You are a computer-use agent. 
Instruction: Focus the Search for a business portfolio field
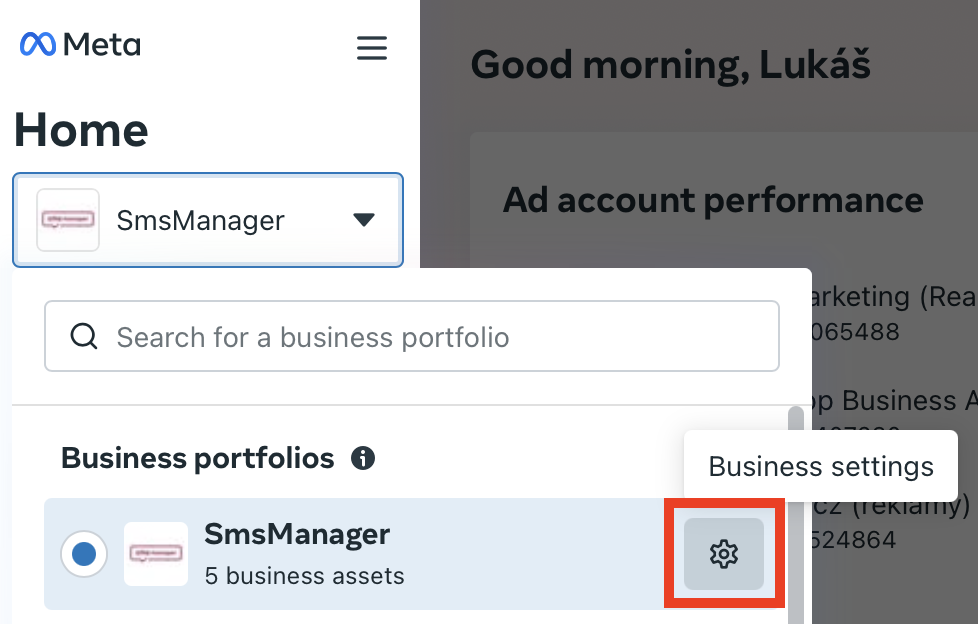pos(430,337)
